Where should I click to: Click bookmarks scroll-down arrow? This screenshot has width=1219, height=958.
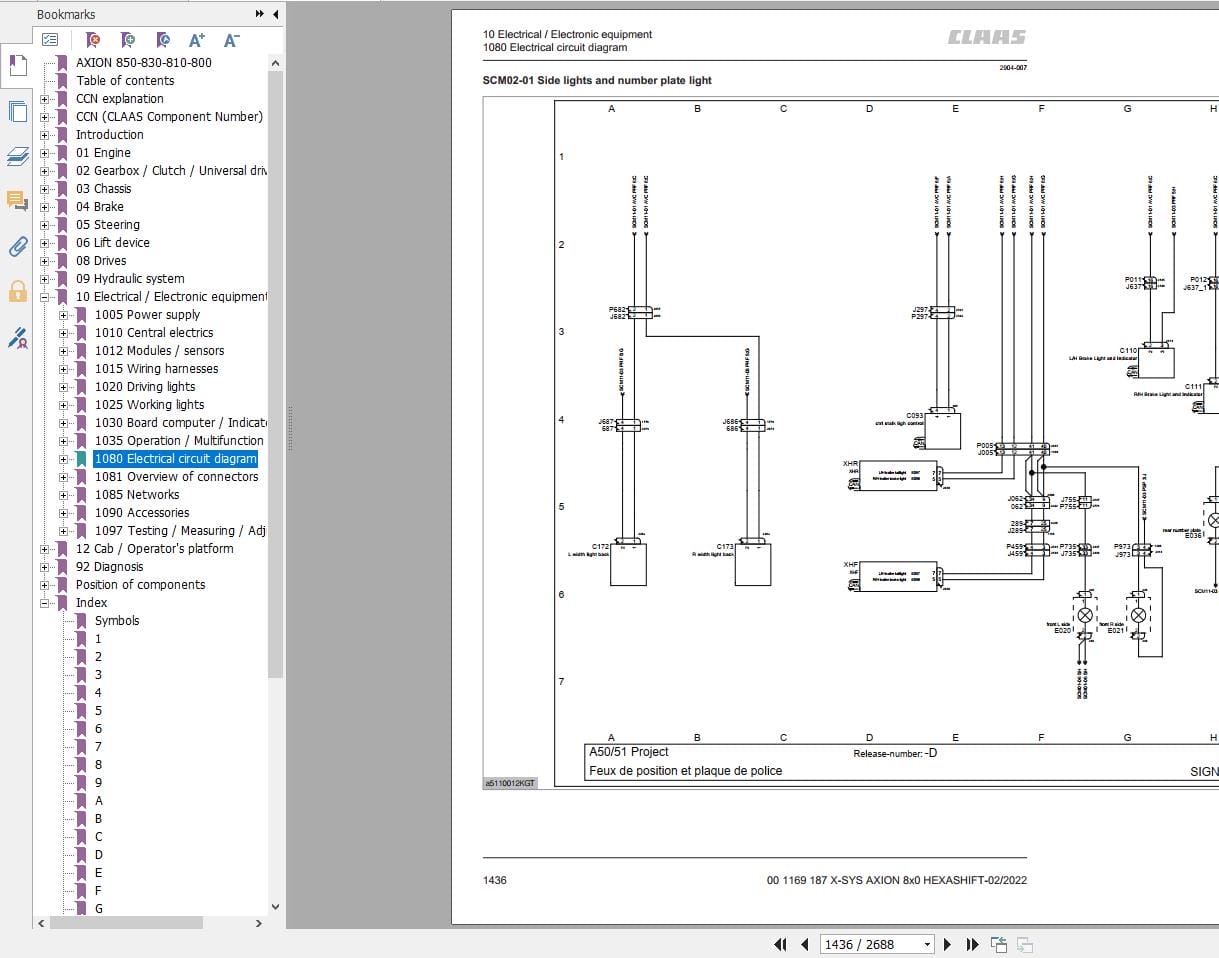[275, 907]
